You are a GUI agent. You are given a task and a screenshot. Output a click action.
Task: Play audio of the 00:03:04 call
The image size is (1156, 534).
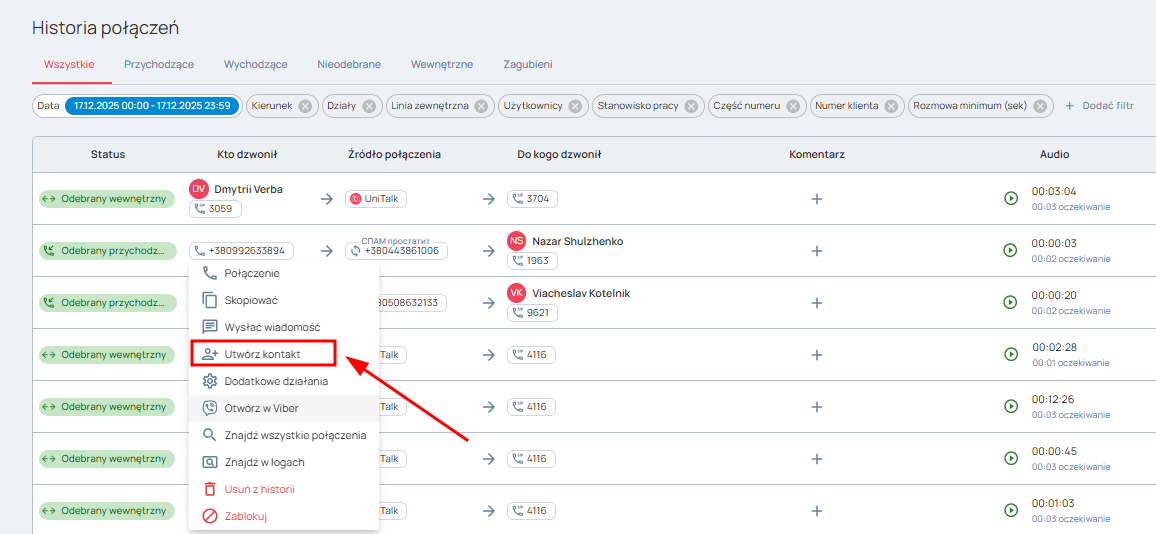(1010, 198)
